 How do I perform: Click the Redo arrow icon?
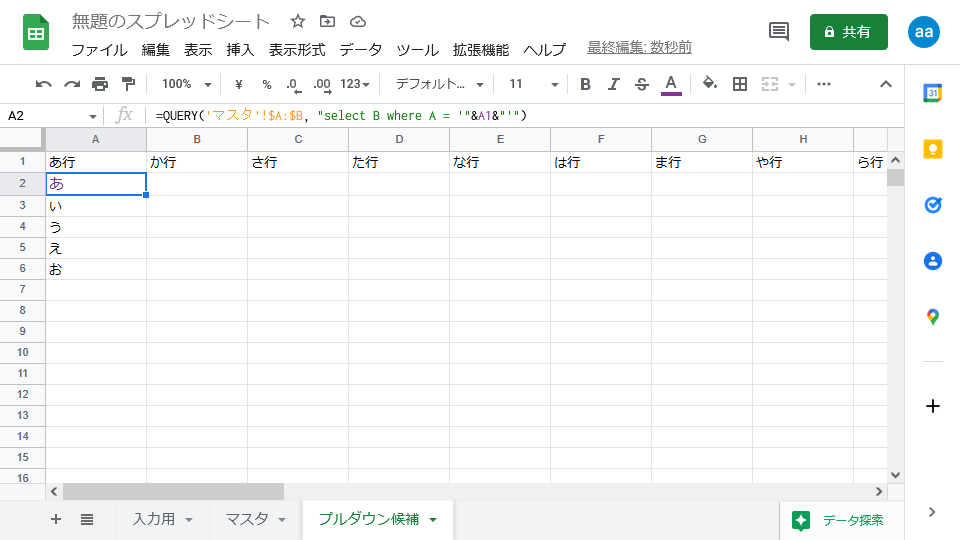click(72, 84)
